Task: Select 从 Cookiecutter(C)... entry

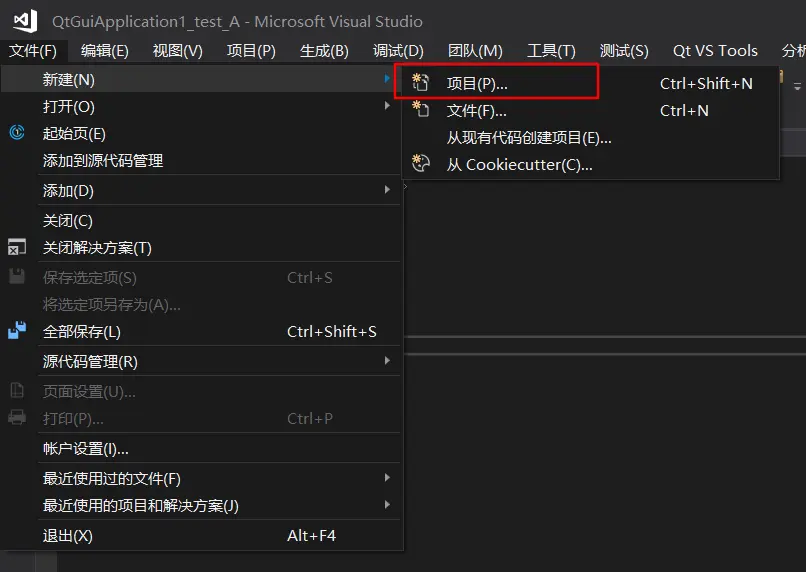Action: pyautogui.click(x=590, y=164)
